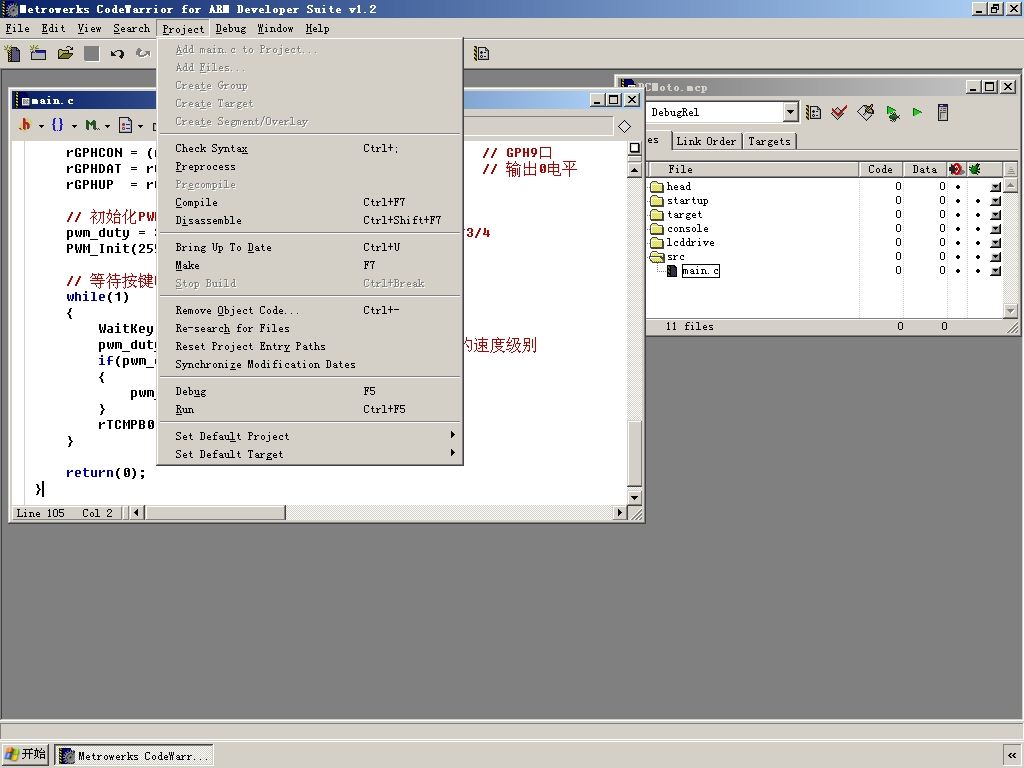Screen dimensions: 1024x768
Task: Toggle the target dot for main.c row
Action: pos(958,271)
